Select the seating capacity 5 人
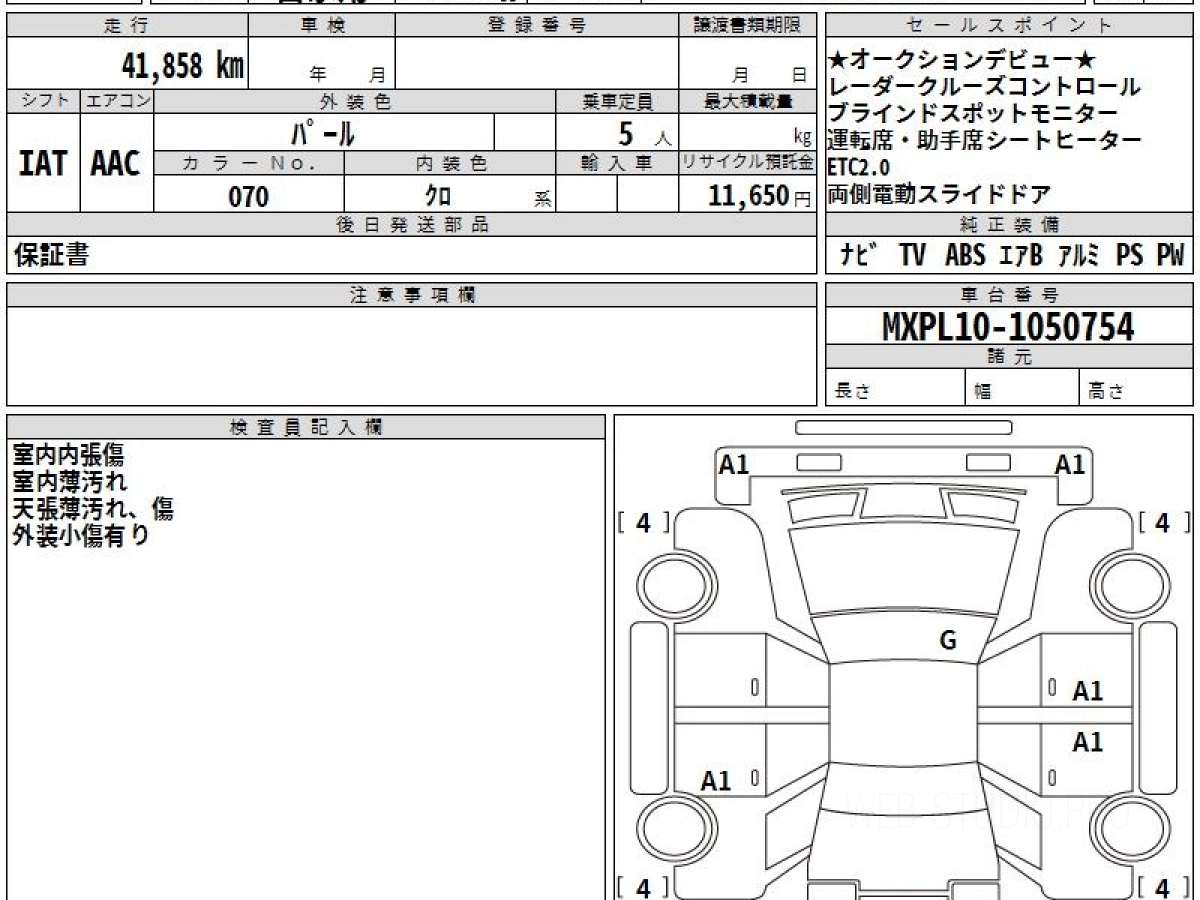Viewport: 1200px width, 900px height. 645,133
